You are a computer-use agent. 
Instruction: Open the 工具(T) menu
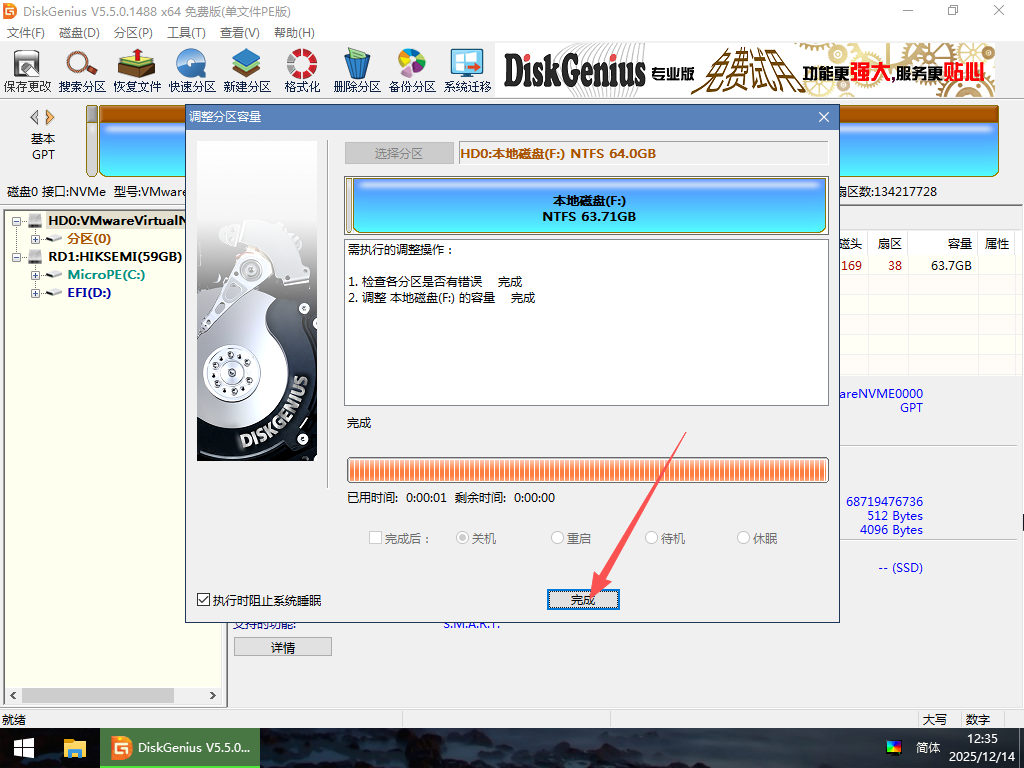pos(186,33)
